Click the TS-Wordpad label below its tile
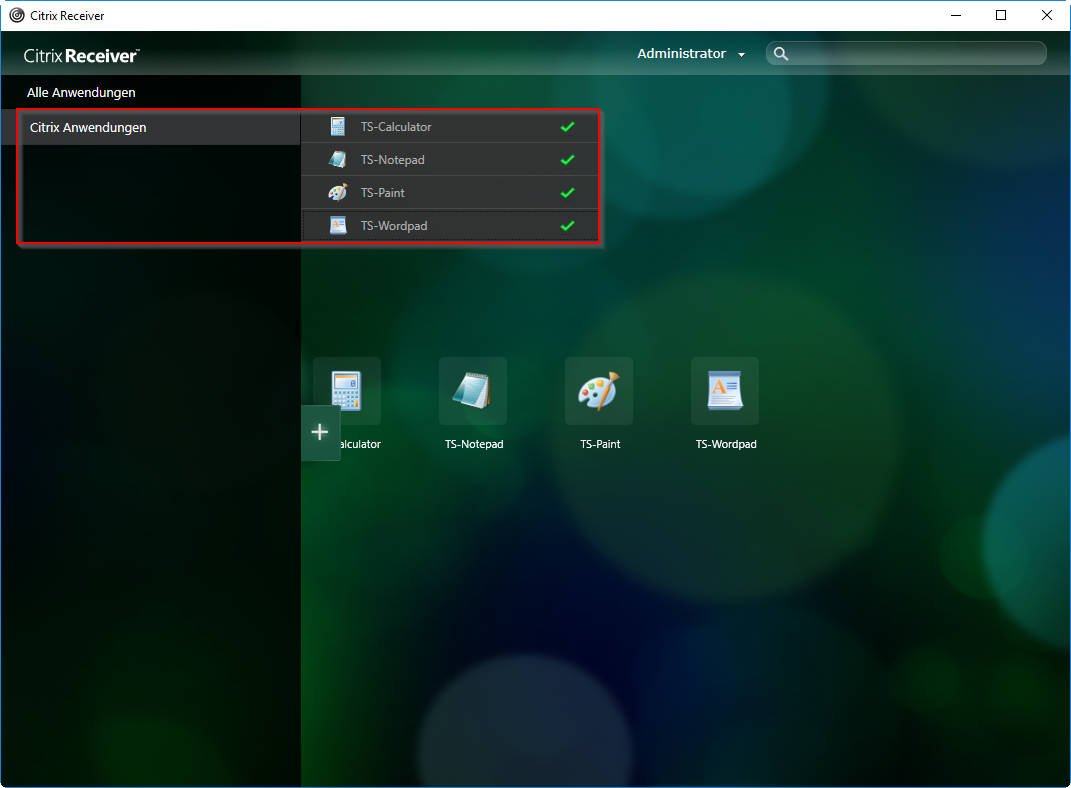The height and width of the screenshot is (788, 1071). [x=726, y=444]
